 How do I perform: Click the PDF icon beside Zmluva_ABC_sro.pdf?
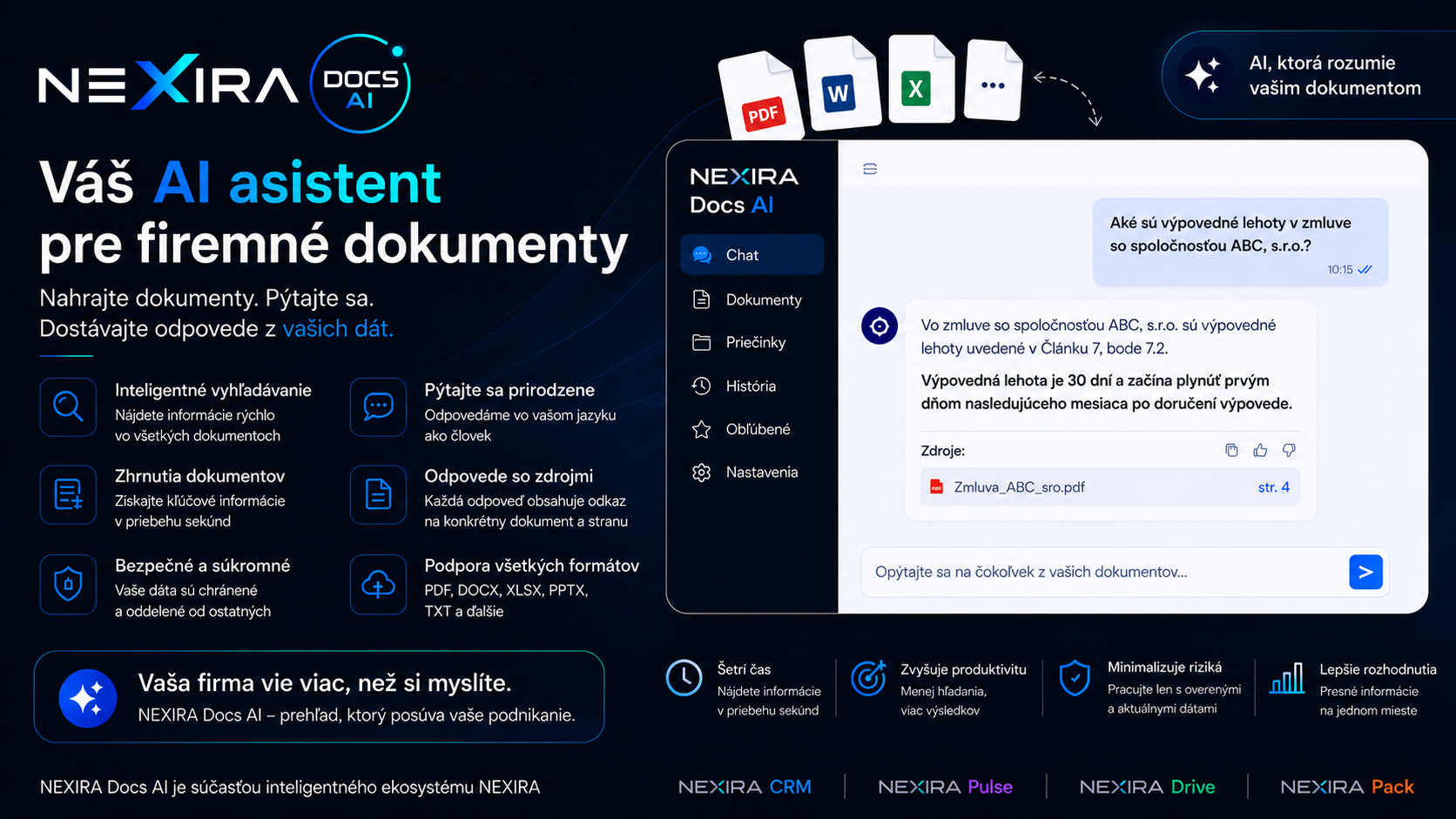936,487
